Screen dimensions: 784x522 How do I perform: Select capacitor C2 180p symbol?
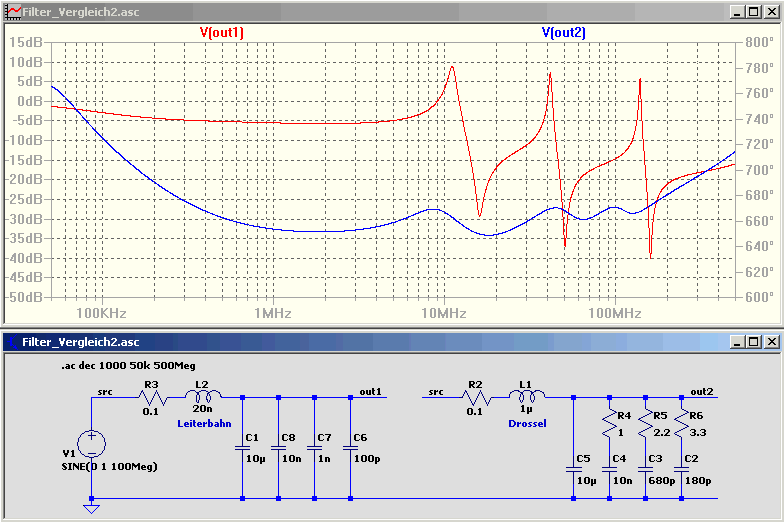tap(682, 470)
